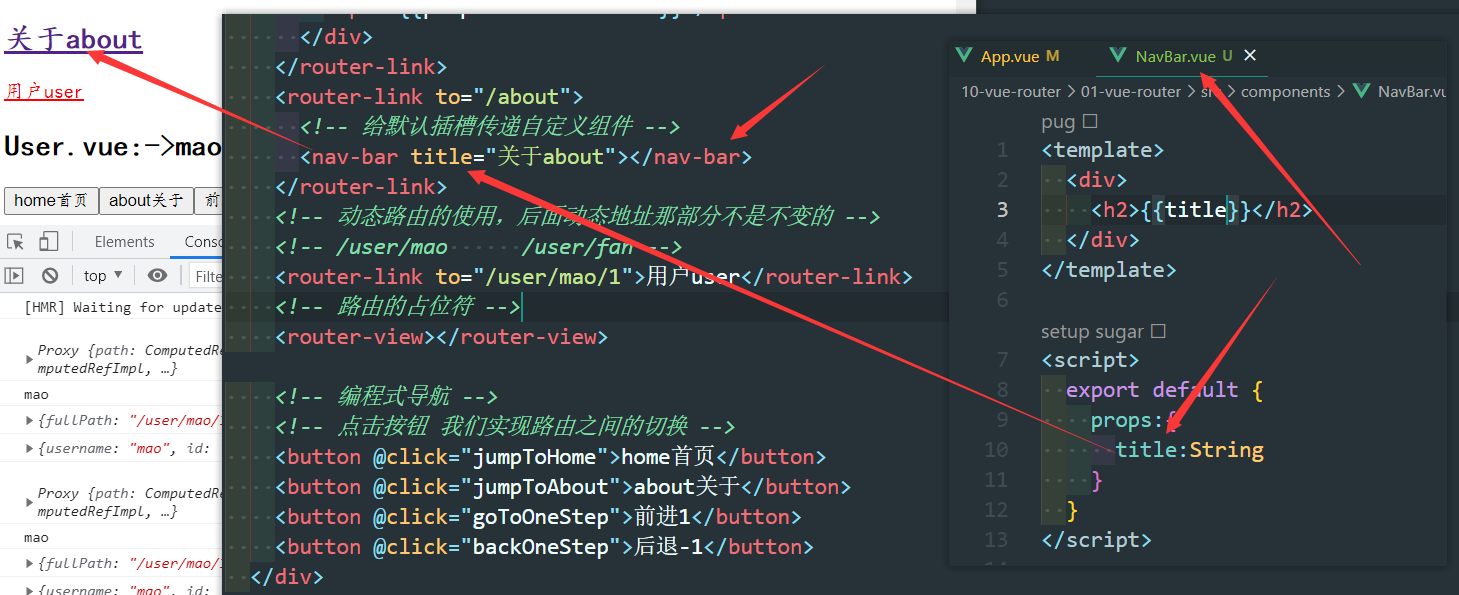1459x595 pixels.
Task: Follow the 用户user page link
Action: tap(44, 92)
